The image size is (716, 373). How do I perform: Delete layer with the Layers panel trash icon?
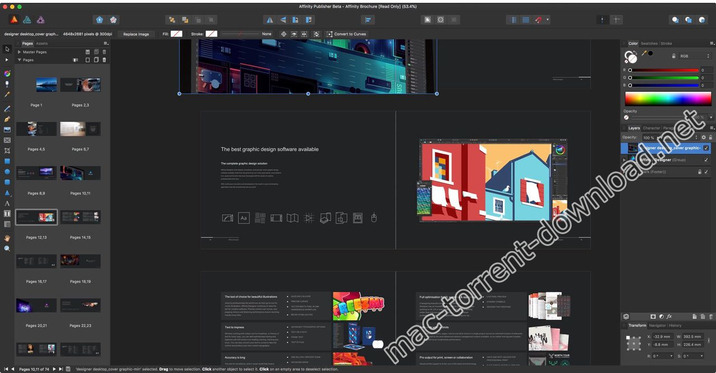tap(710, 316)
